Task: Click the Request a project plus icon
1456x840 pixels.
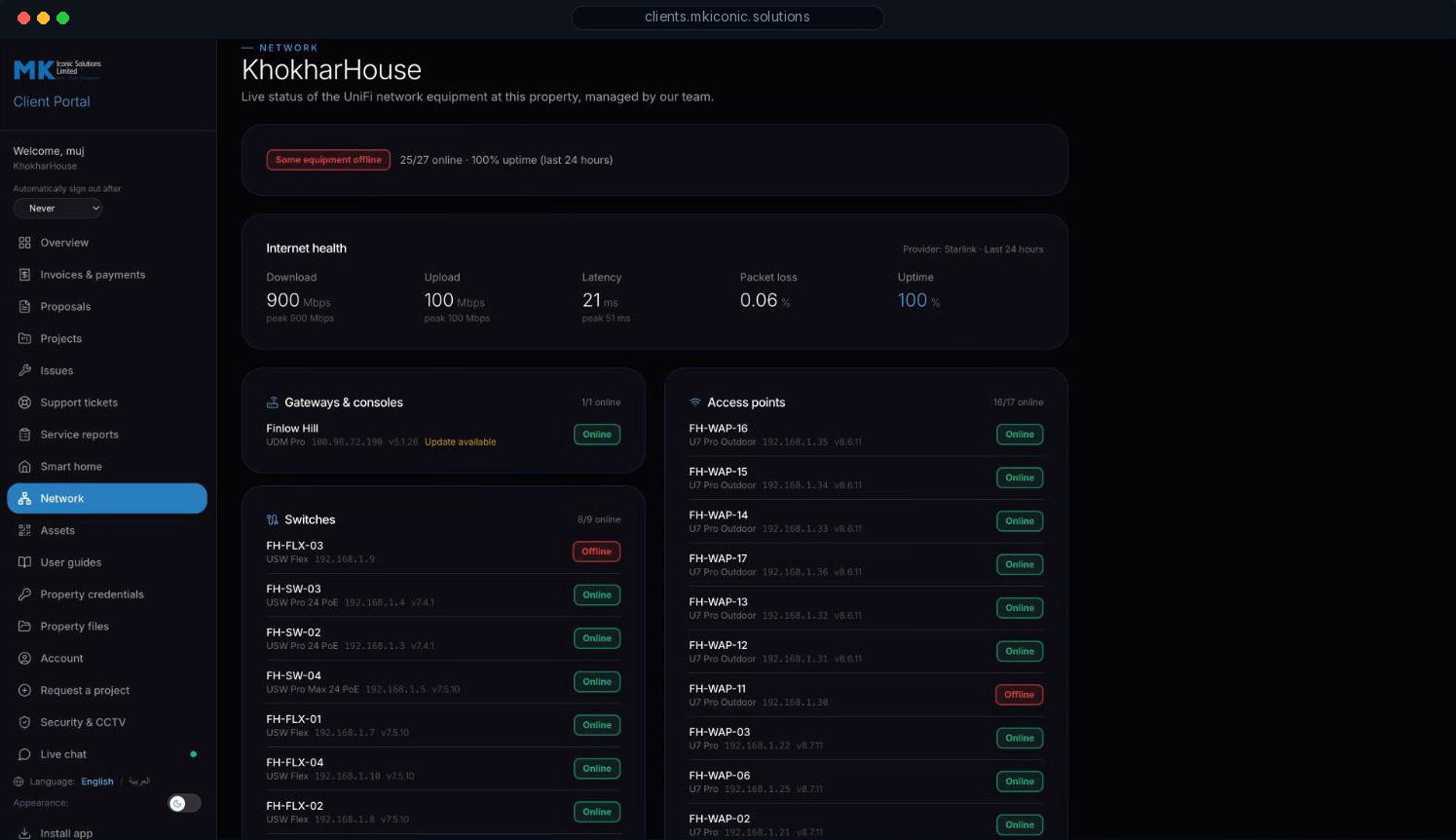Action: [x=24, y=691]
